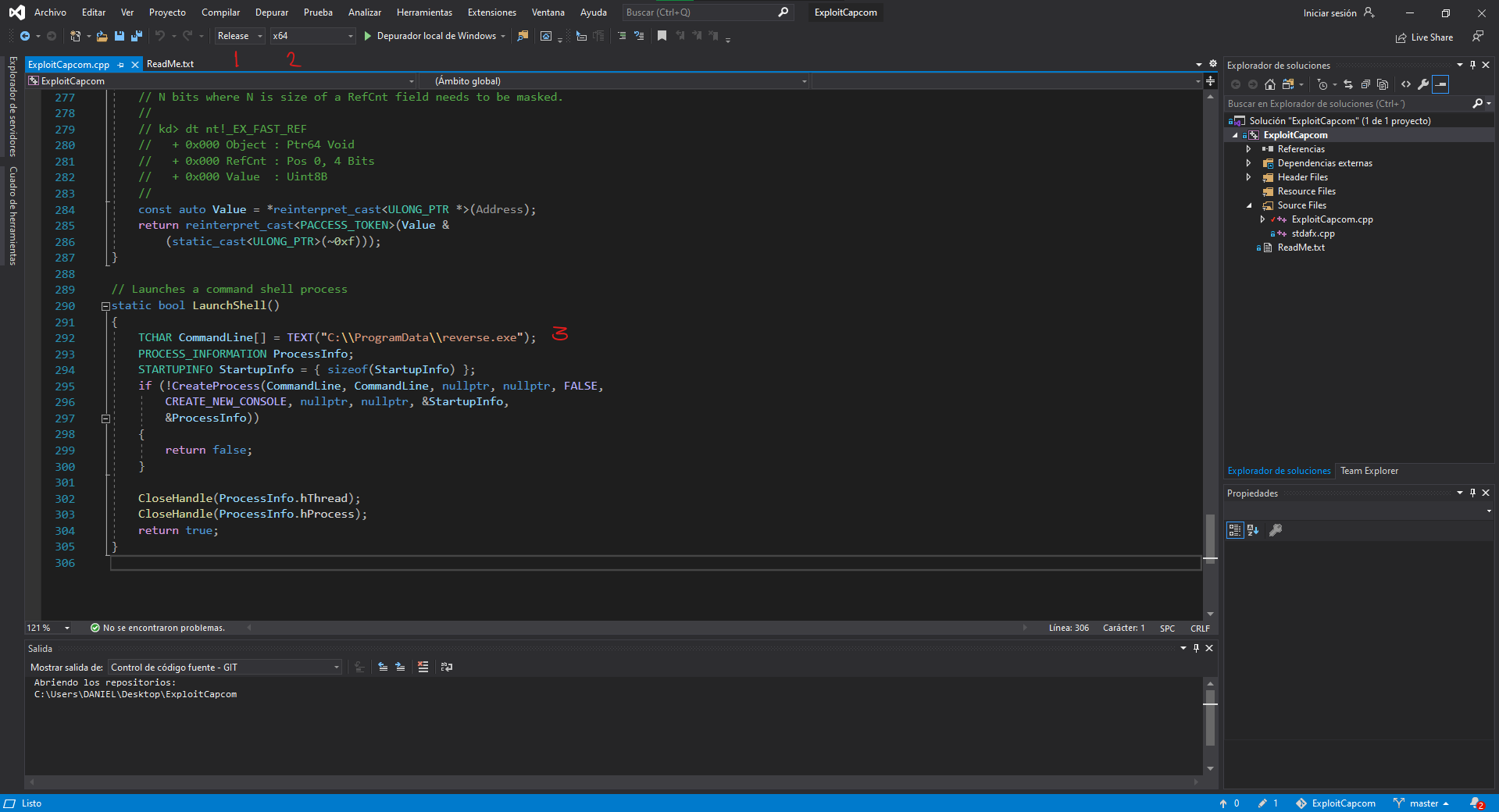This screenshot has width=1499, height=812.
Task: Open project properties wrench in Solution Explorer
Action: (1423, 84)
